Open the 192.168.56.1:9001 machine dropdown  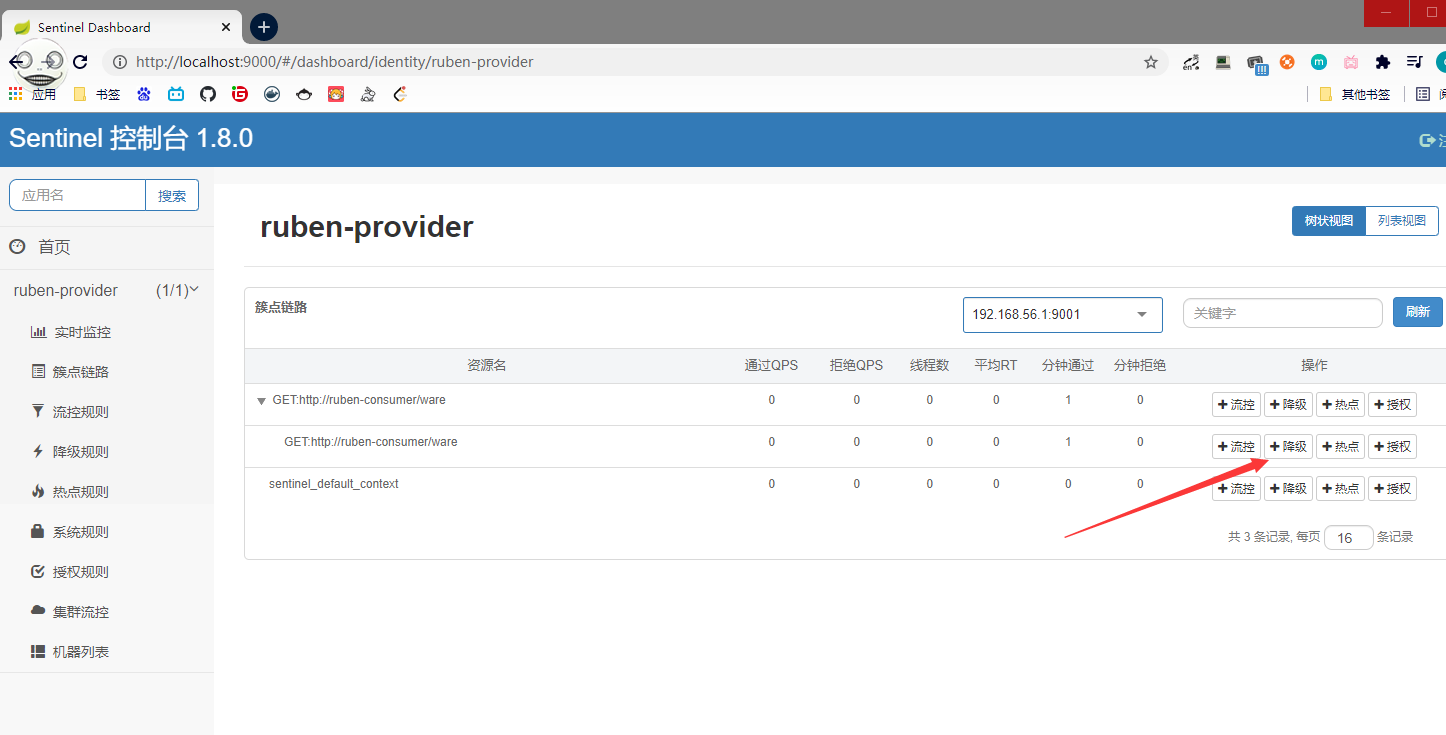click(1062, 315)
